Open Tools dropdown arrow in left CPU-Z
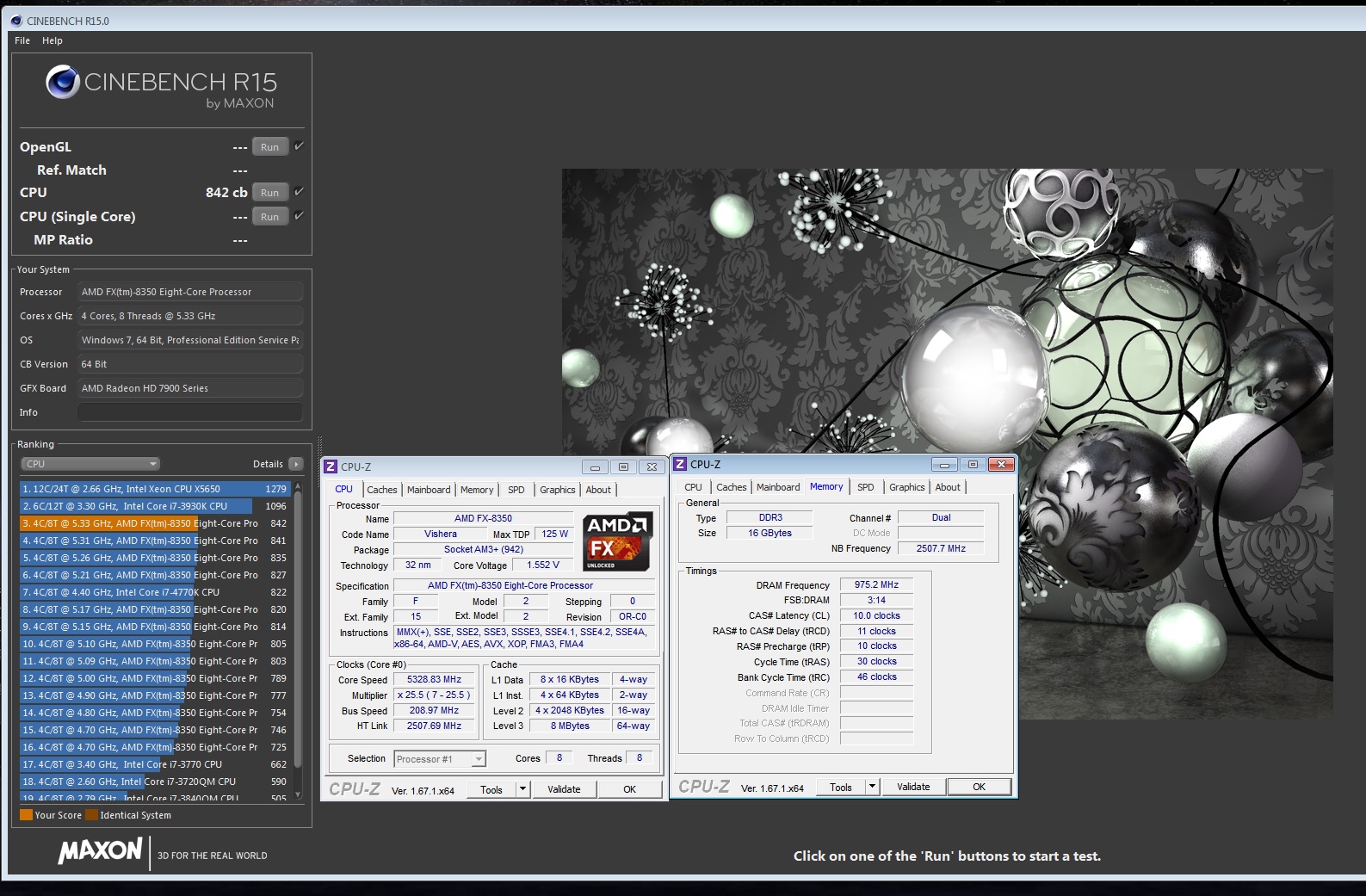This screenshot has width=1366, height=896. 522,789
